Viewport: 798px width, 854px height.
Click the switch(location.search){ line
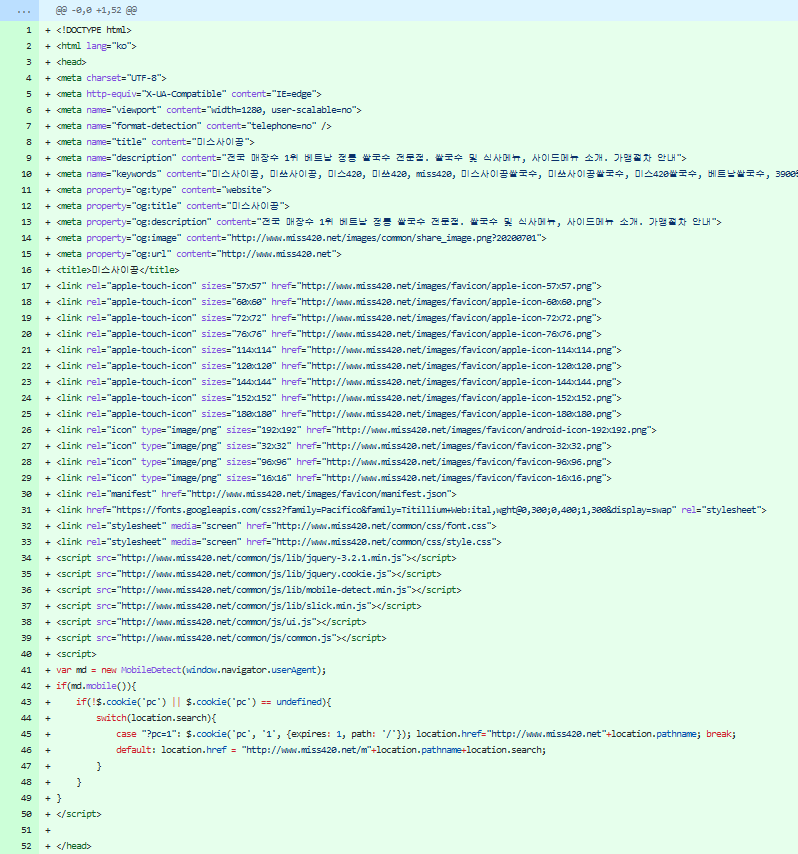point(156,718)
